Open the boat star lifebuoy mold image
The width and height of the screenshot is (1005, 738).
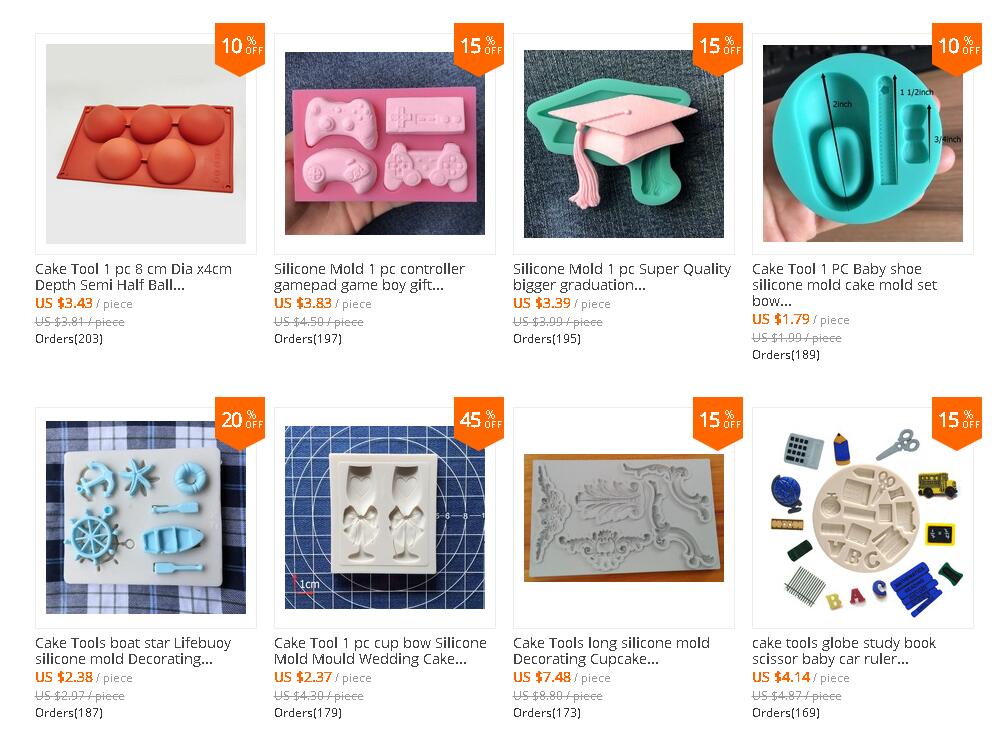pyautogui.click(x=145, y=517)
